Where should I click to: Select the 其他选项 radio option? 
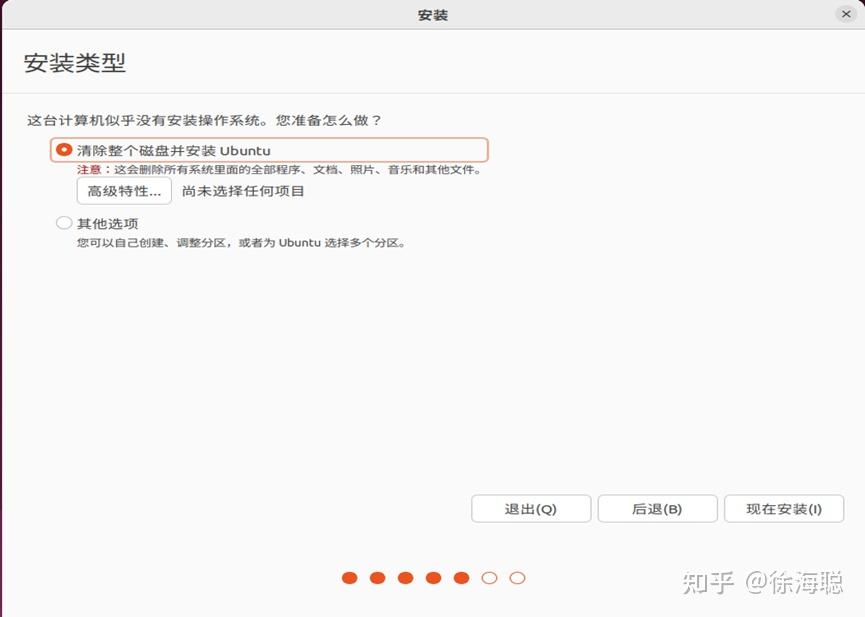click(62, 222)
